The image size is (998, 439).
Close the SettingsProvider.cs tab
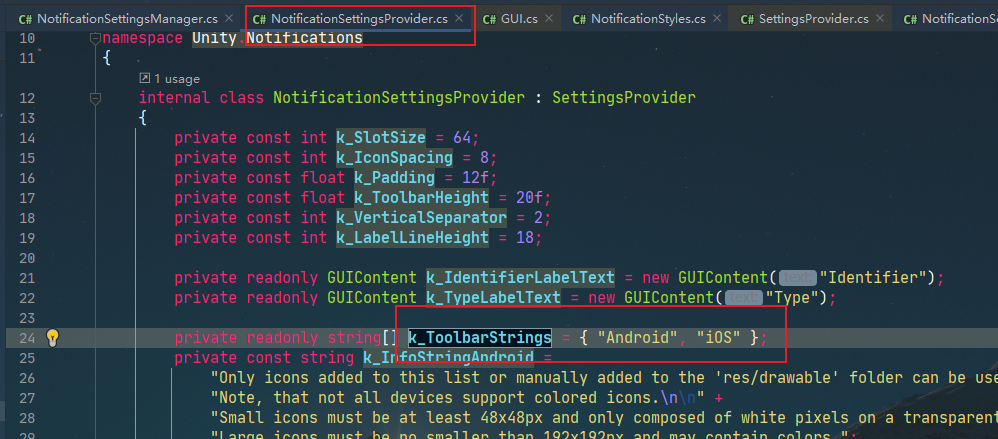tap(880, 18)
